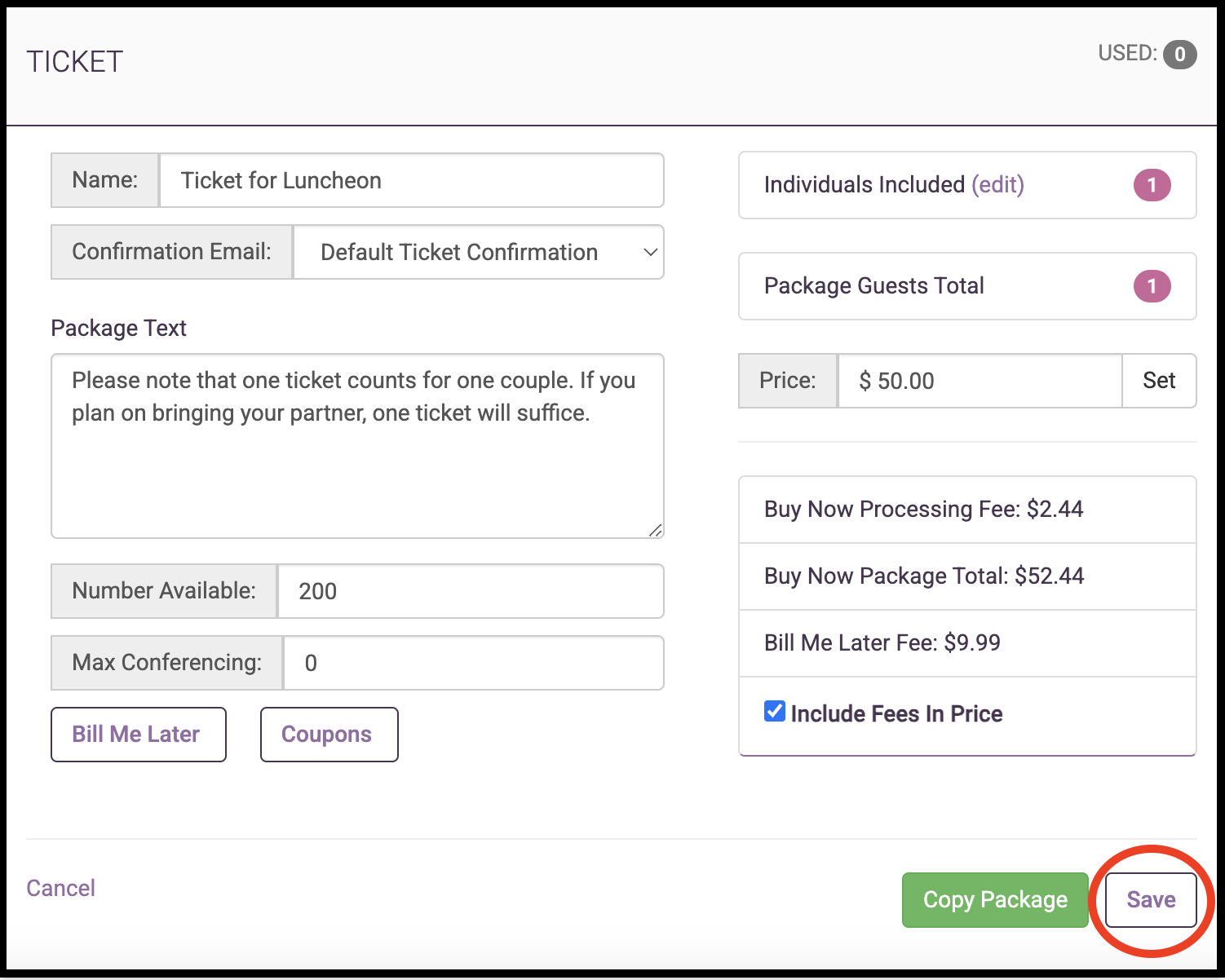Save the ticket package
The width and height of the screenshot is (1225, 980).
tap(1150, 899)
